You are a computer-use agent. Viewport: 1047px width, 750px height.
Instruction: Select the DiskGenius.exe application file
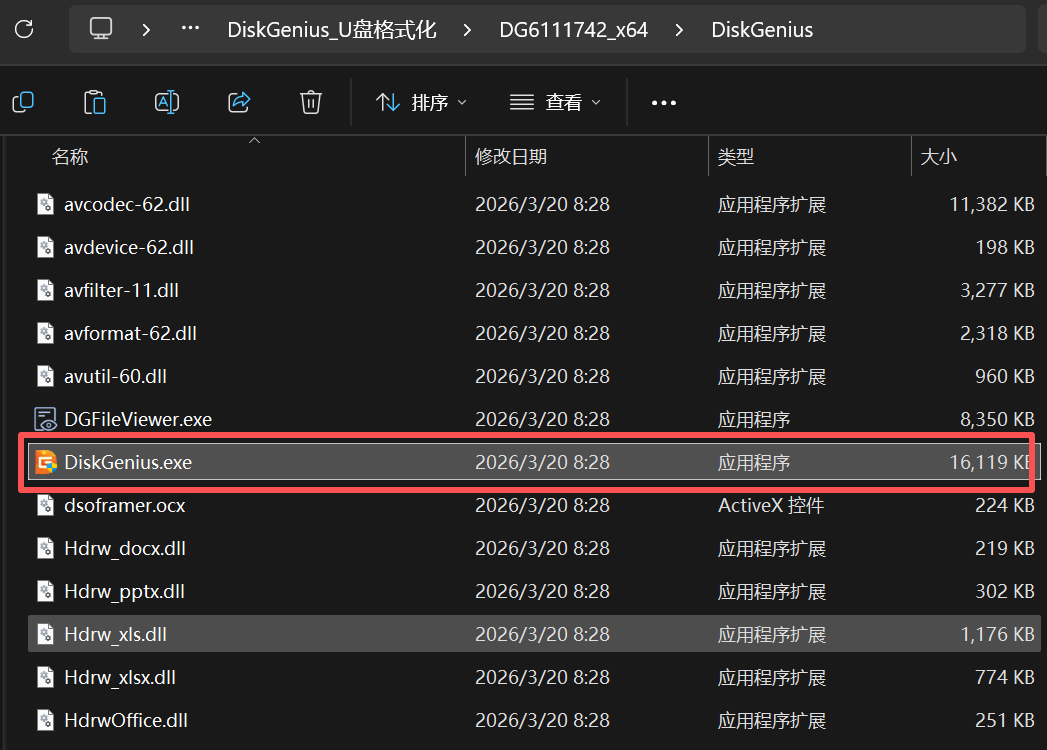coord(534,462)
